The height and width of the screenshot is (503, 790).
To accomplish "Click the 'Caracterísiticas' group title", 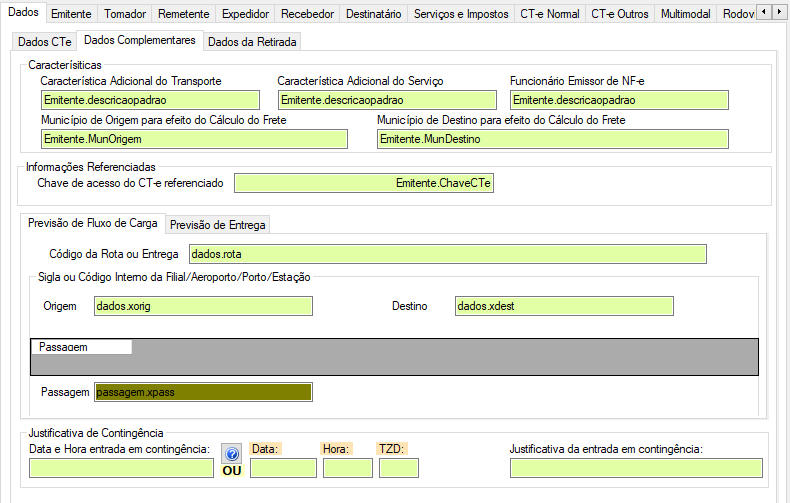I will coord(64,65).
